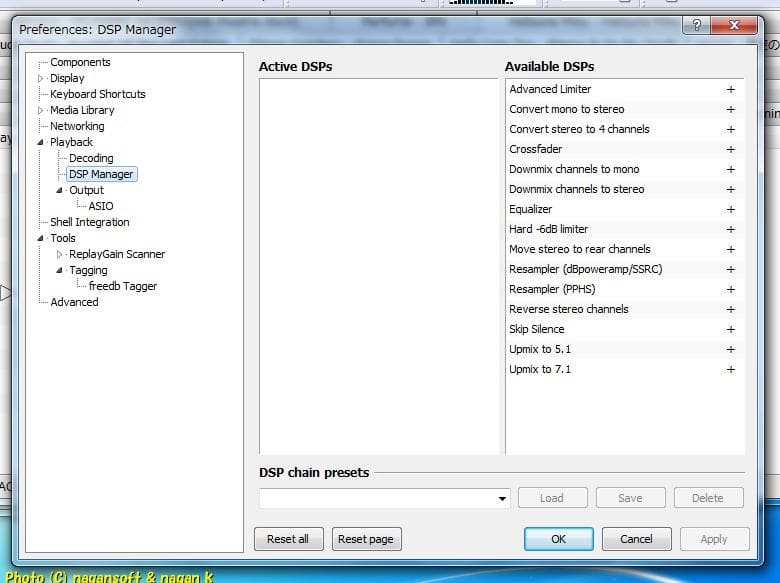Click the plus icon next to Advanced Limiter
Image resolution: width=780 pixels, height=583 pixels.
[x=730, y=89]
